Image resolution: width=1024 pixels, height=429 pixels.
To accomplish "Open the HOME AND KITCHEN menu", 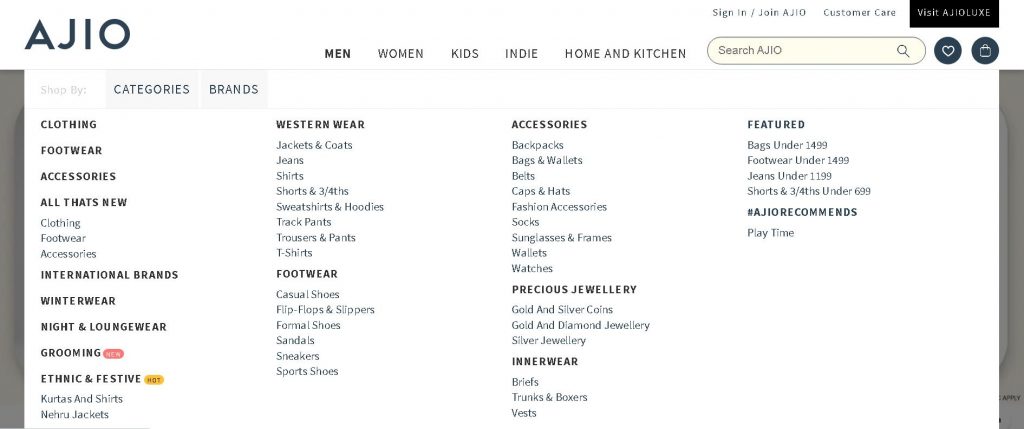I will [x=625, y=54].
